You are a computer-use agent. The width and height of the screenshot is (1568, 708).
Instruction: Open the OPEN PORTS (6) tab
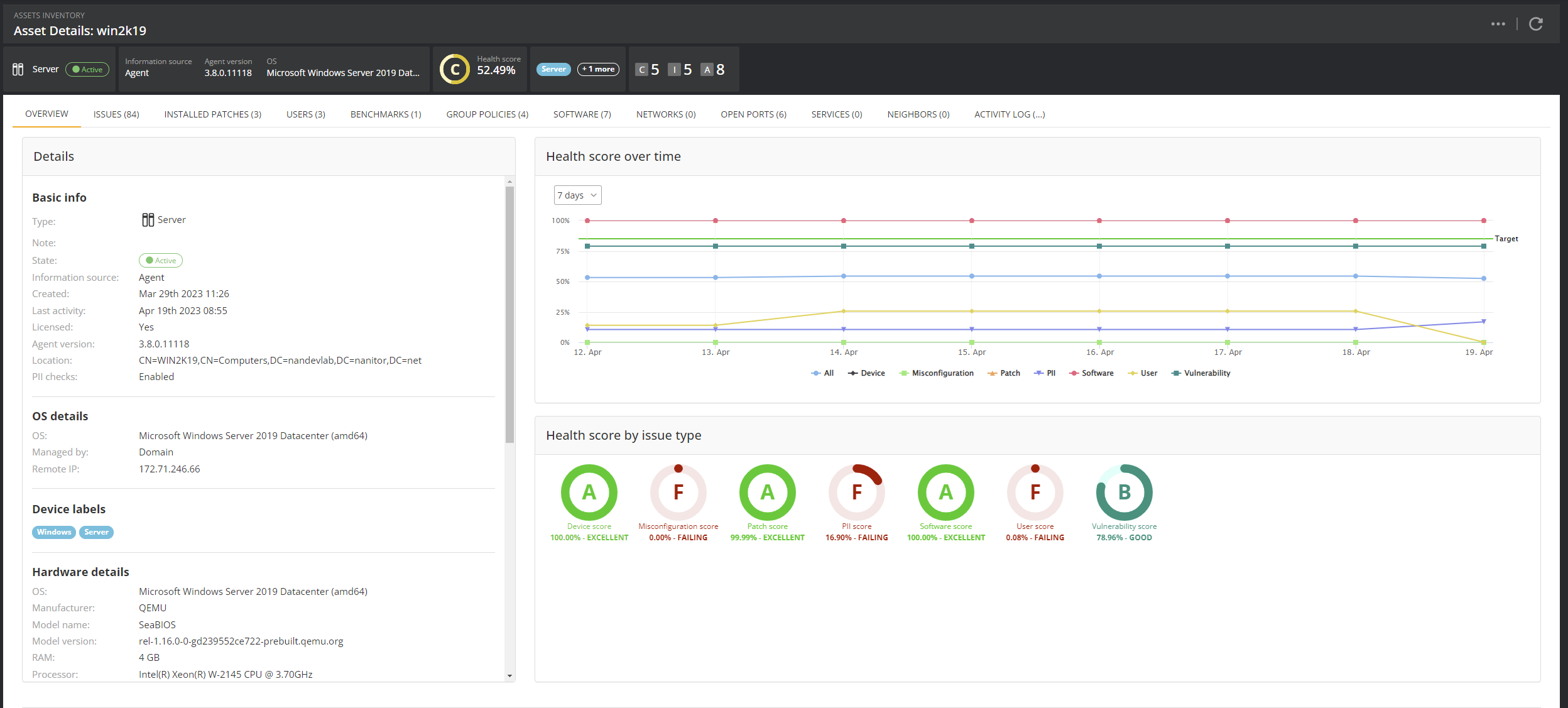(x=753, y=114)
